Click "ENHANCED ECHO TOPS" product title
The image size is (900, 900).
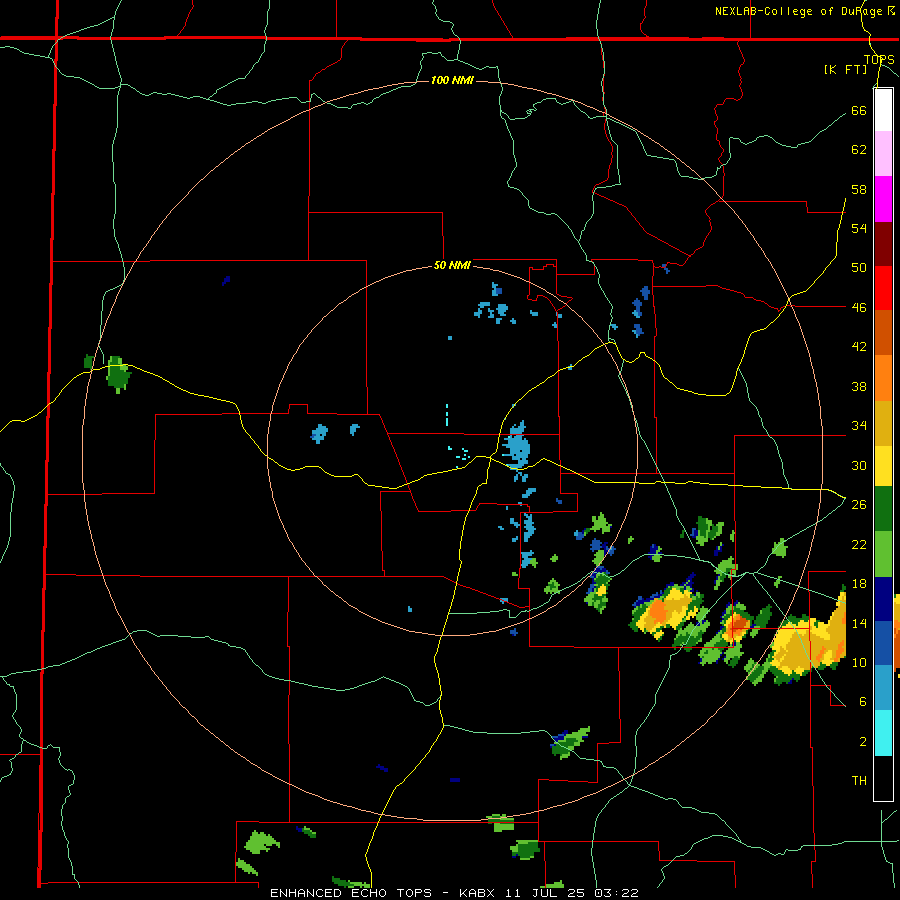tap(351, 893)
